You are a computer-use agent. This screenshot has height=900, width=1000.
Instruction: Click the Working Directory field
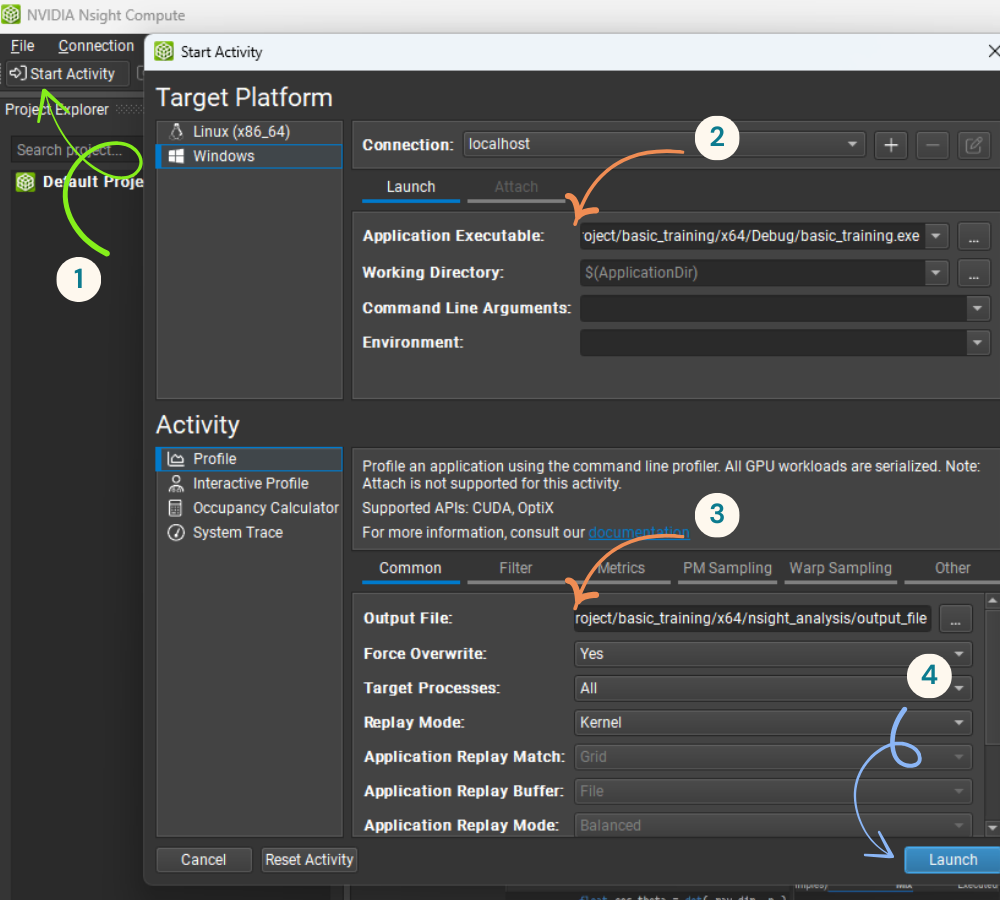pyautogui.click(x=752, y=273)
